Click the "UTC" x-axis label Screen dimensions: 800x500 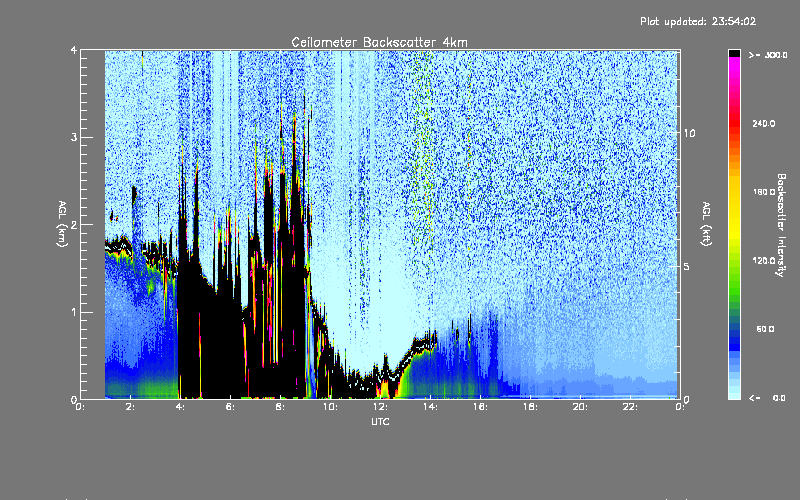click(380, 421)
